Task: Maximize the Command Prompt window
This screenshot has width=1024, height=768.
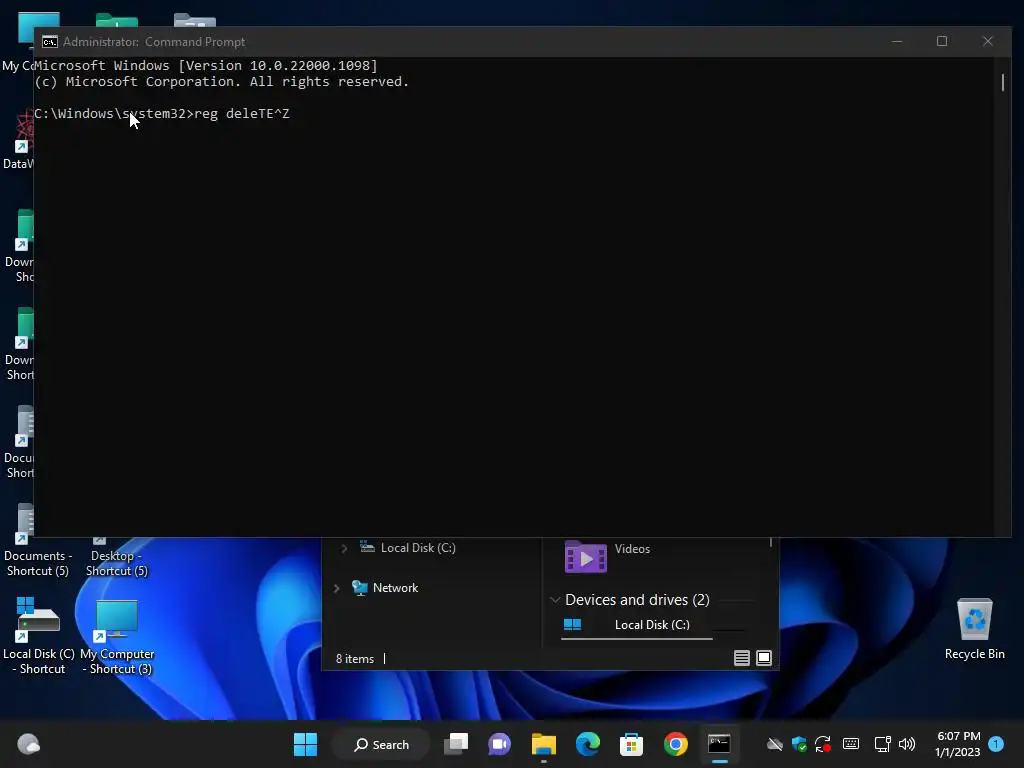Action: 942,41
